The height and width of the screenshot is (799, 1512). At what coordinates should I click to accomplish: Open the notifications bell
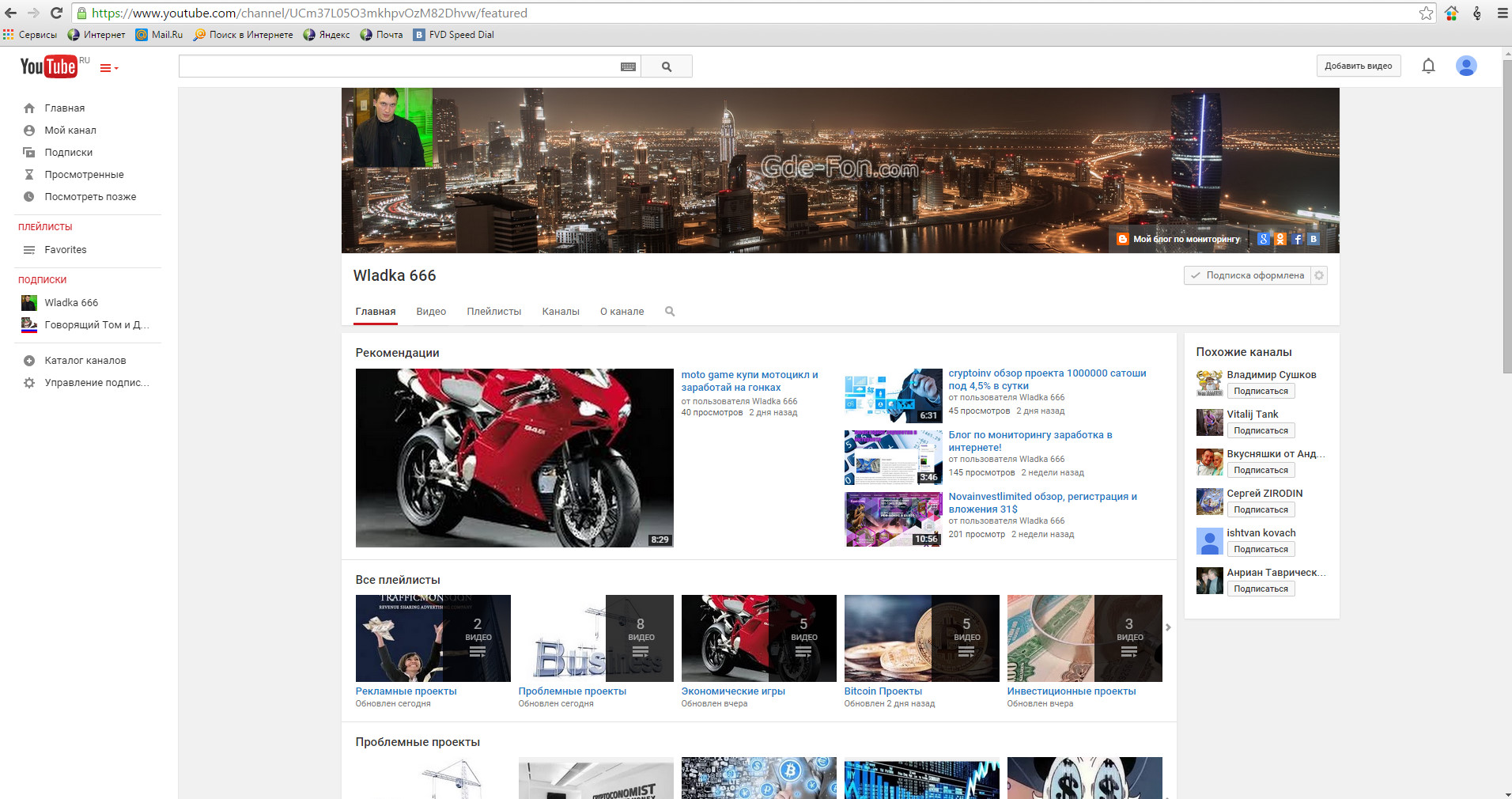(1428, 66)
